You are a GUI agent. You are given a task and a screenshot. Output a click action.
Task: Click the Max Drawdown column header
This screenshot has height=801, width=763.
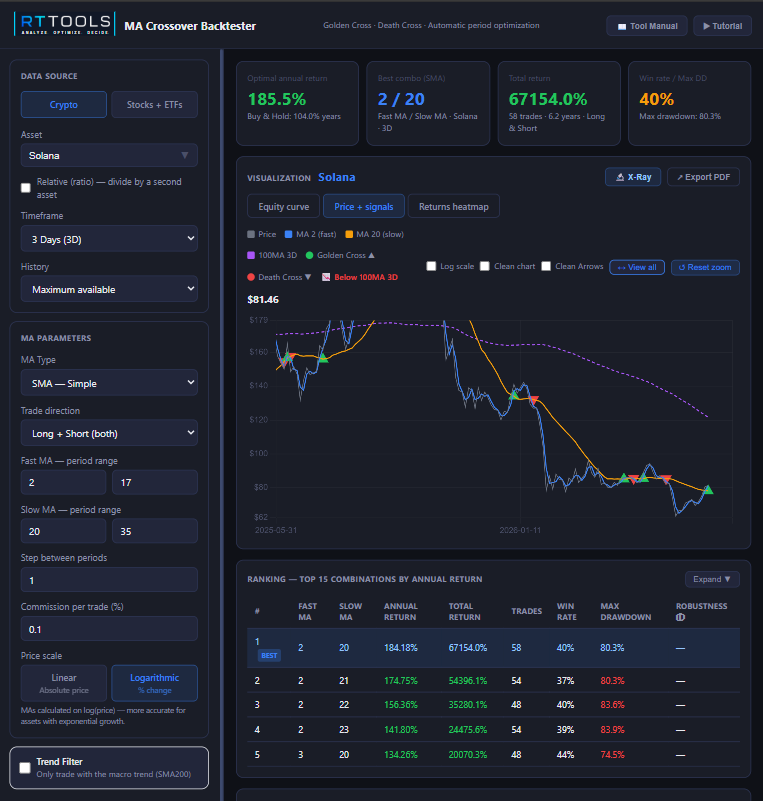[x=626, y=611]
